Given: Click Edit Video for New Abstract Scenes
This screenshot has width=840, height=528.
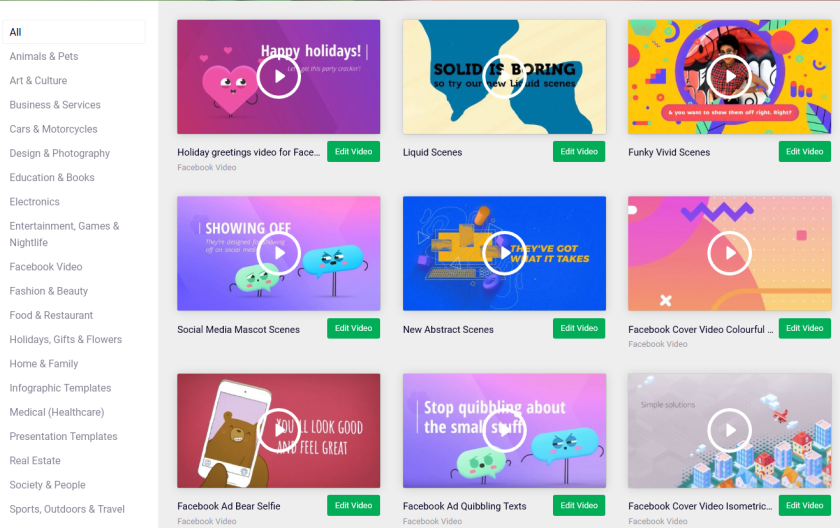Looking at the screenshot, I should point(579,328).
